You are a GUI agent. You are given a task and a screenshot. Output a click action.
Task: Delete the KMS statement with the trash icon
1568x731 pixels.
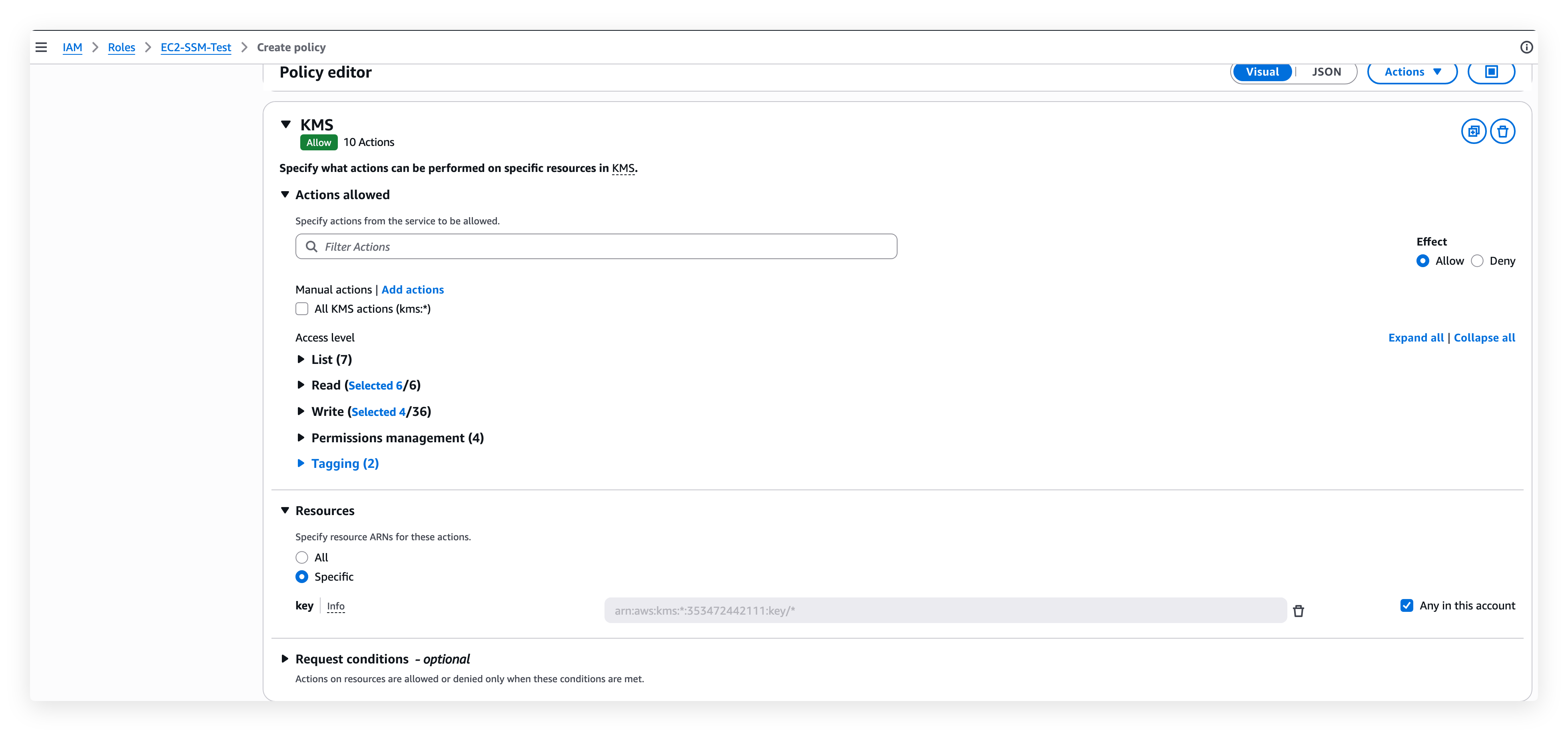coord(1503,131)
